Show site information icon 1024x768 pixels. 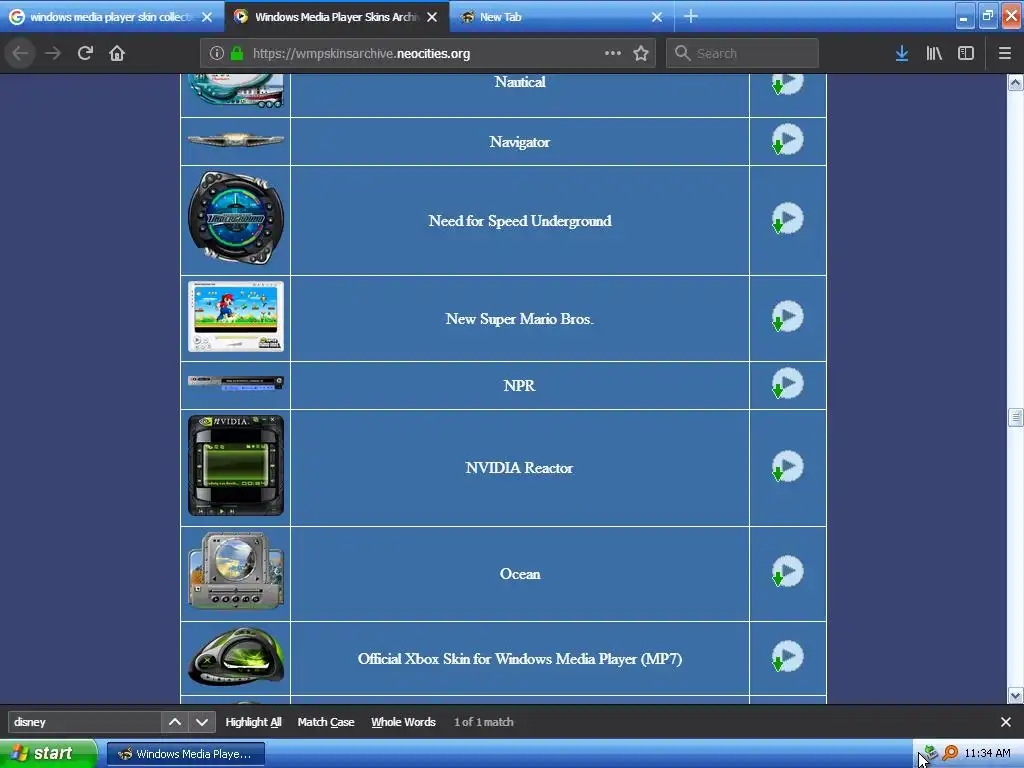pos(217,54)
